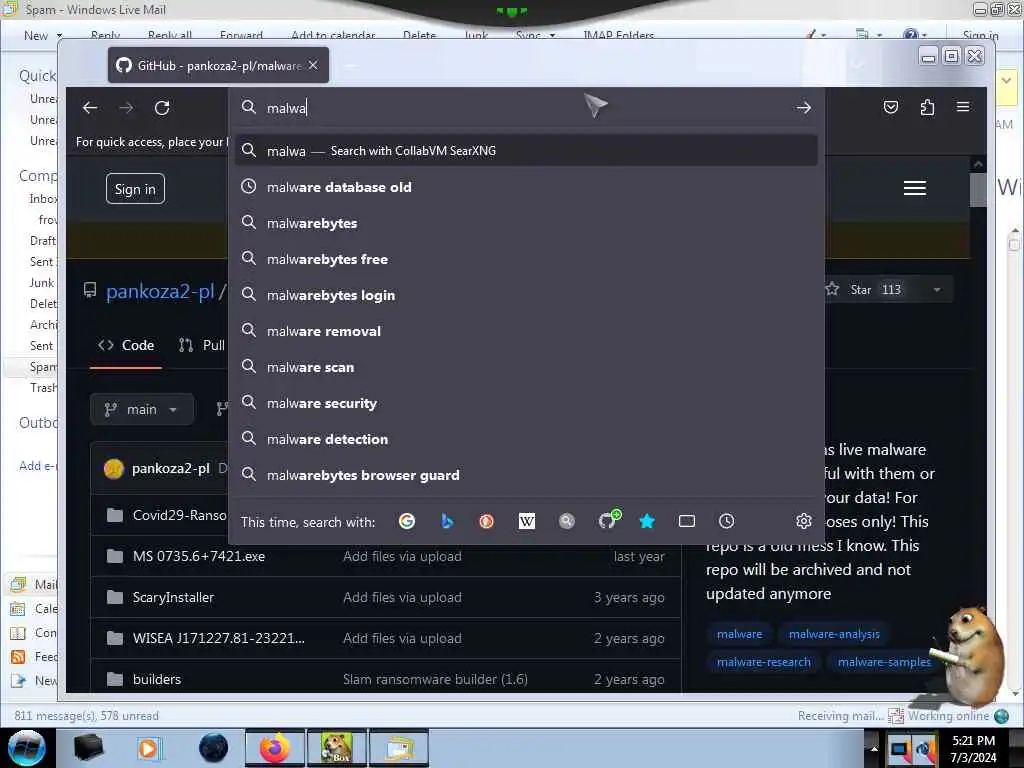Select suggestion malwarebytes login
This screenshot has height=768, width=1024.
(526, 295)
